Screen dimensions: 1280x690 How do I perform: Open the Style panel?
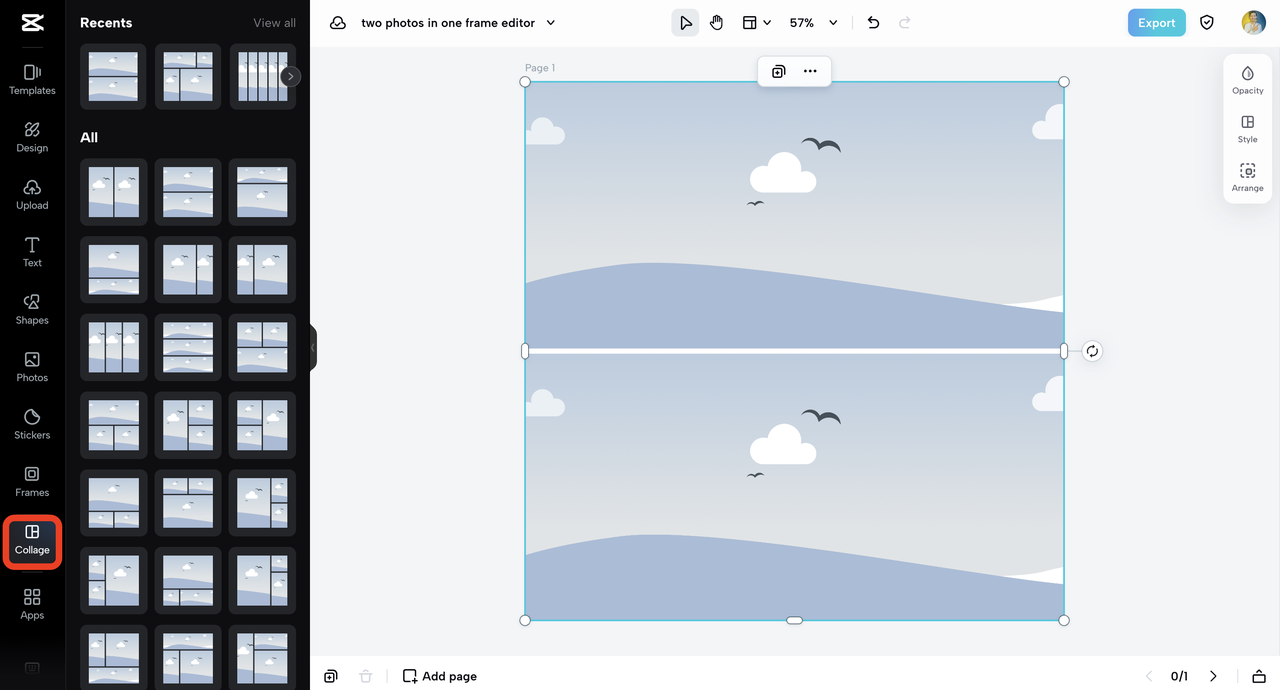tap(1247, 129)
